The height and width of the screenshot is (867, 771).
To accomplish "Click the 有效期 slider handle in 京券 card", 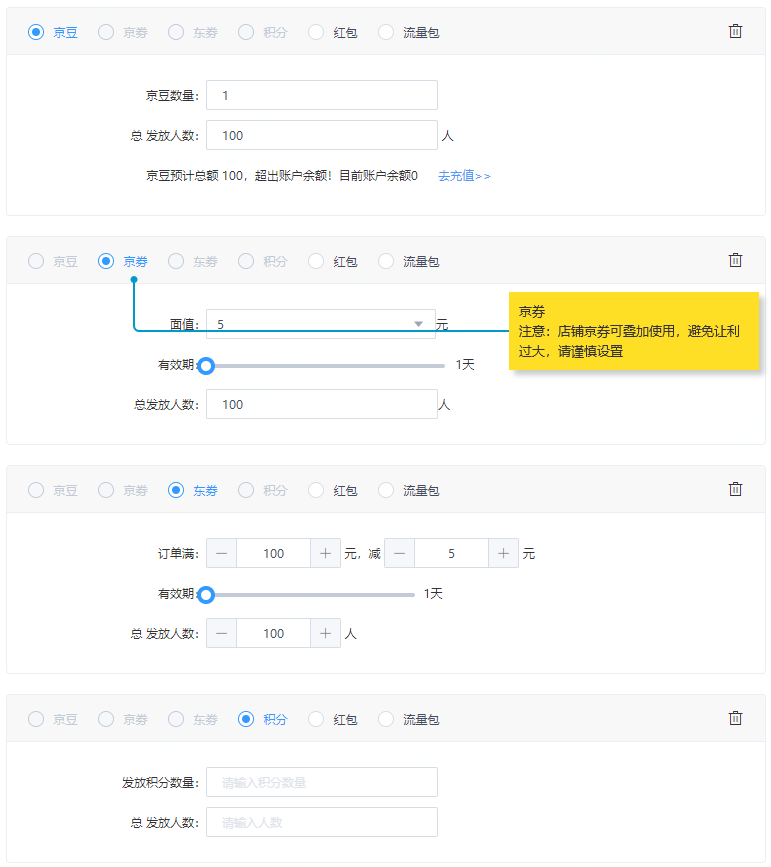I will pyautogui.click(x=206, y=366).
